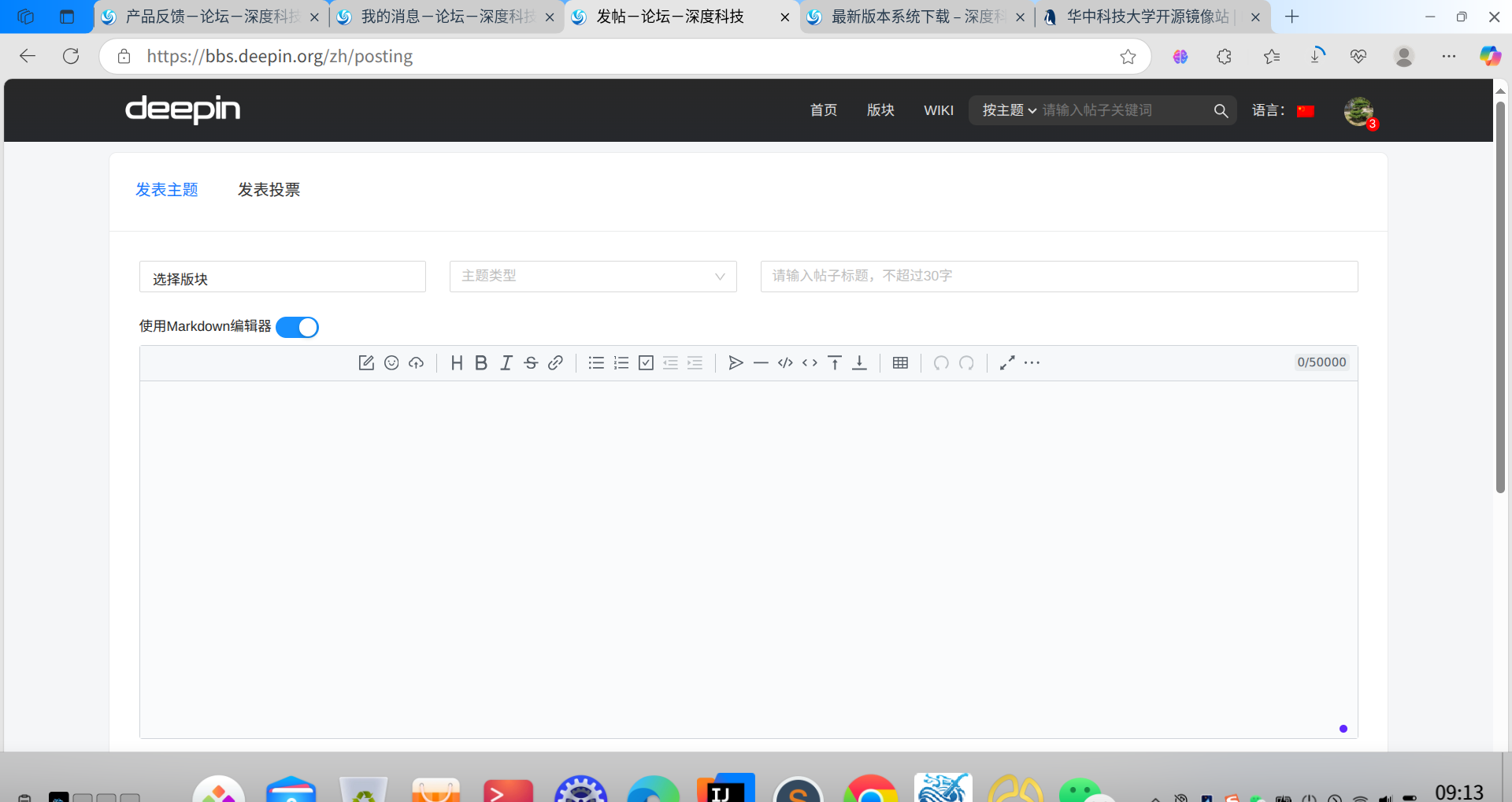Insert a table into the post
This screenshot has width=1512, height=802.
tap(900, 362)
